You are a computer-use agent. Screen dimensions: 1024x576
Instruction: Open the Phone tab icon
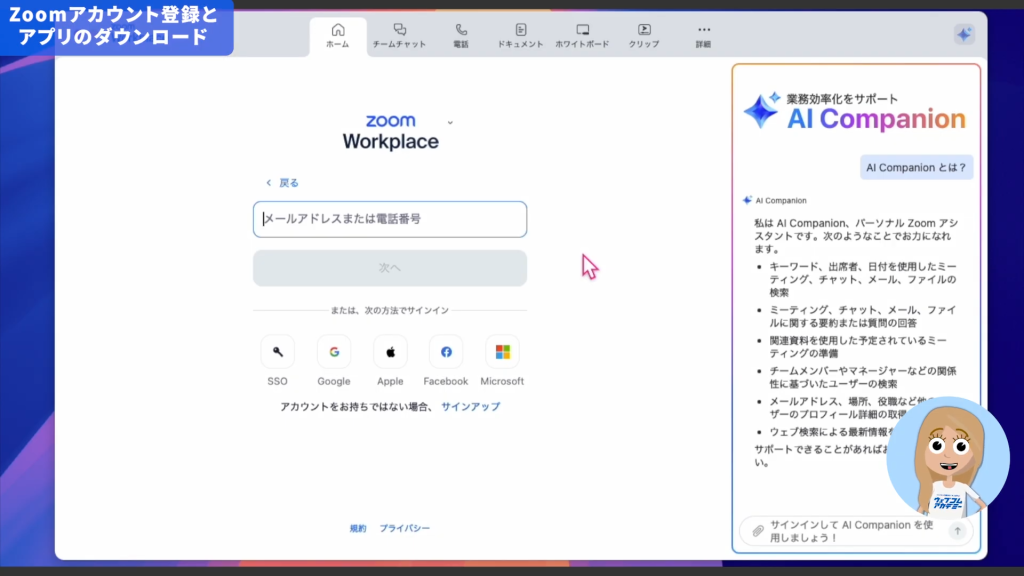(461, 30)
